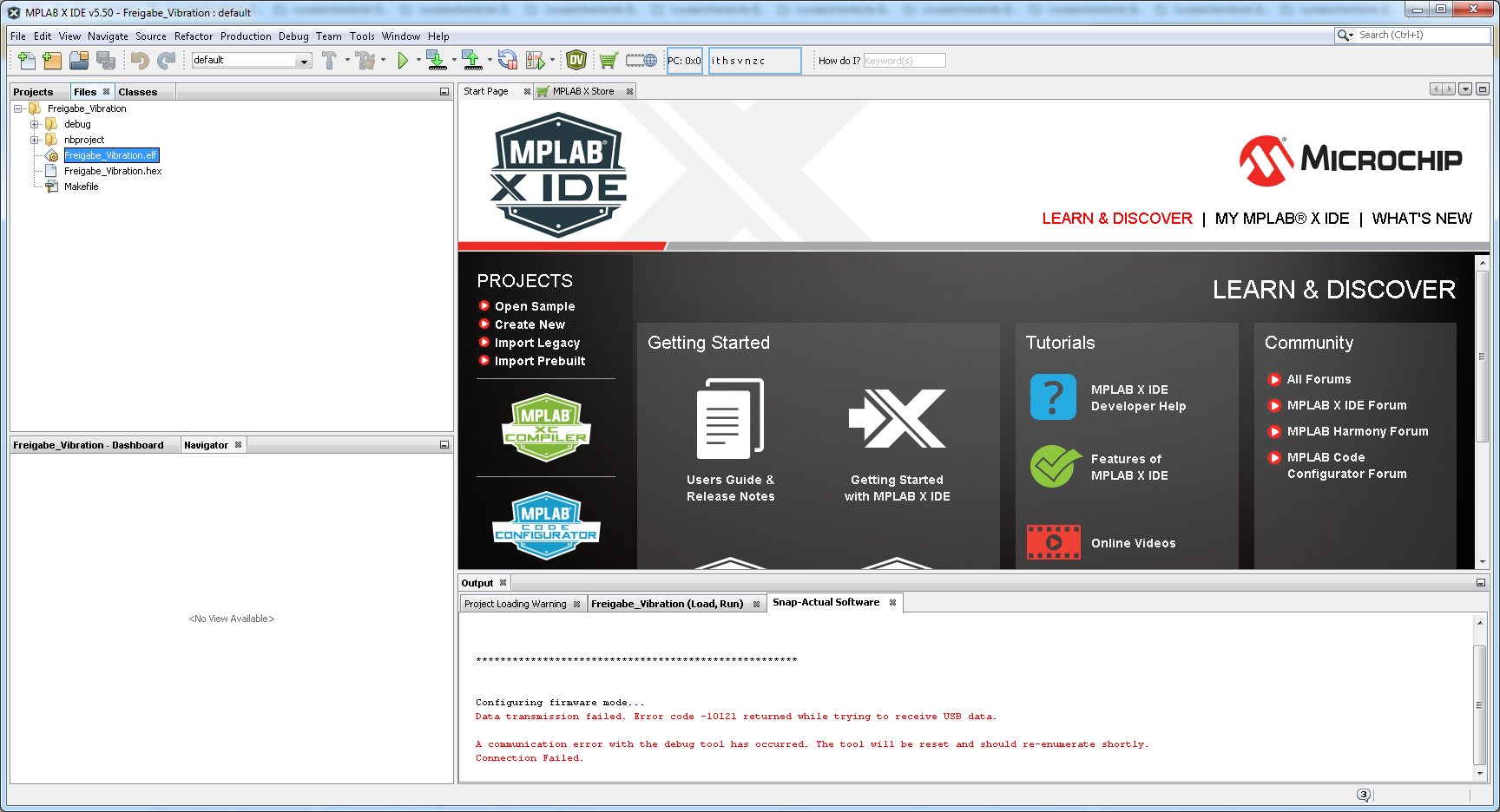The image size is (1500, 812).
Task: Click the Undo arrow icon
Action: tap(140, 60)
